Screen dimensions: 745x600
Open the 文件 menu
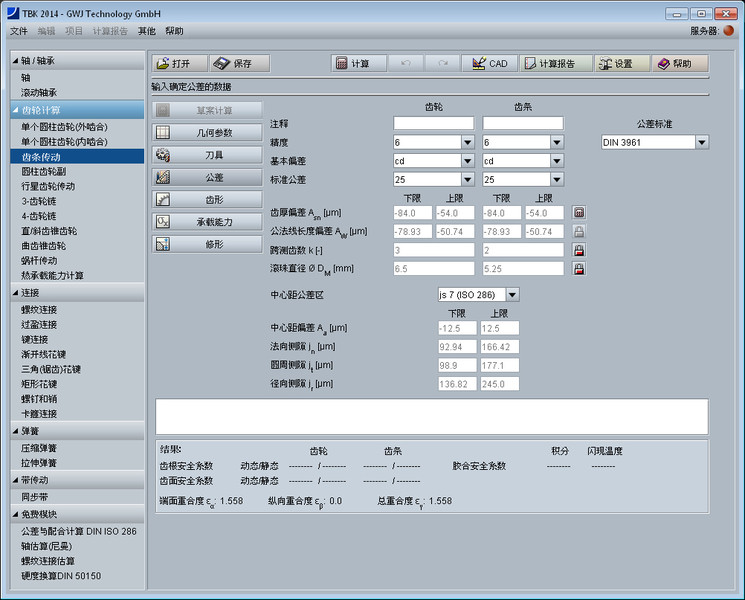pos(19,31)
